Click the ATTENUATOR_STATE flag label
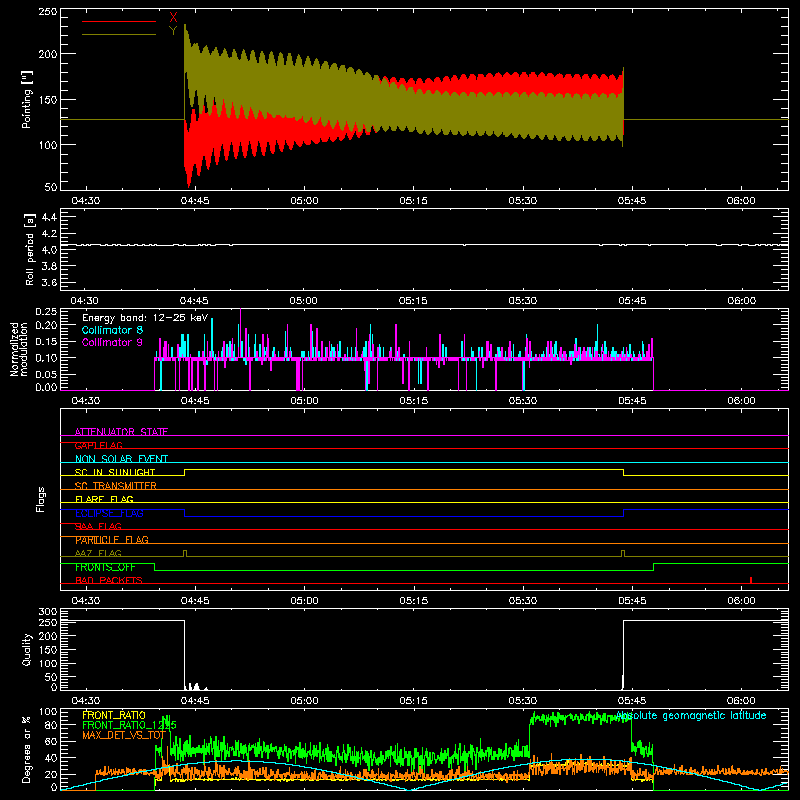Screen dimensions: 800x800 tap(121, 432)
